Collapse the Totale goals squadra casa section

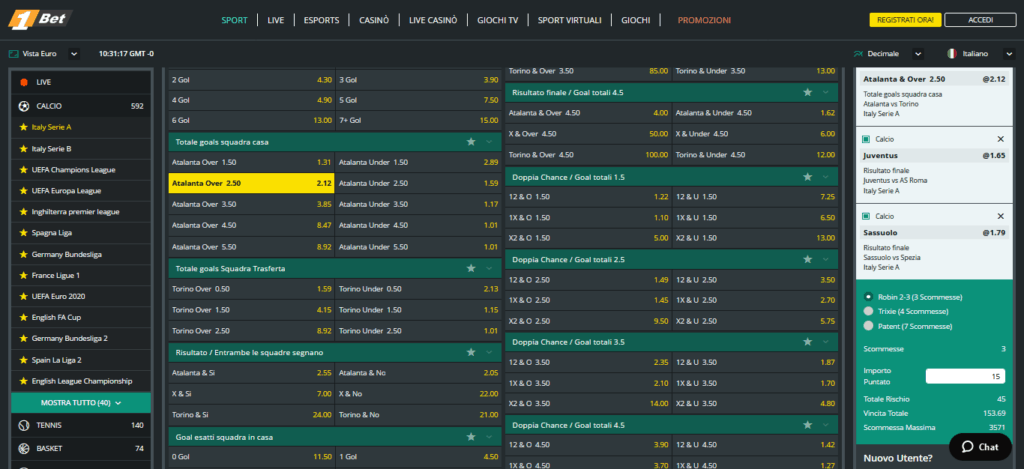490,142
